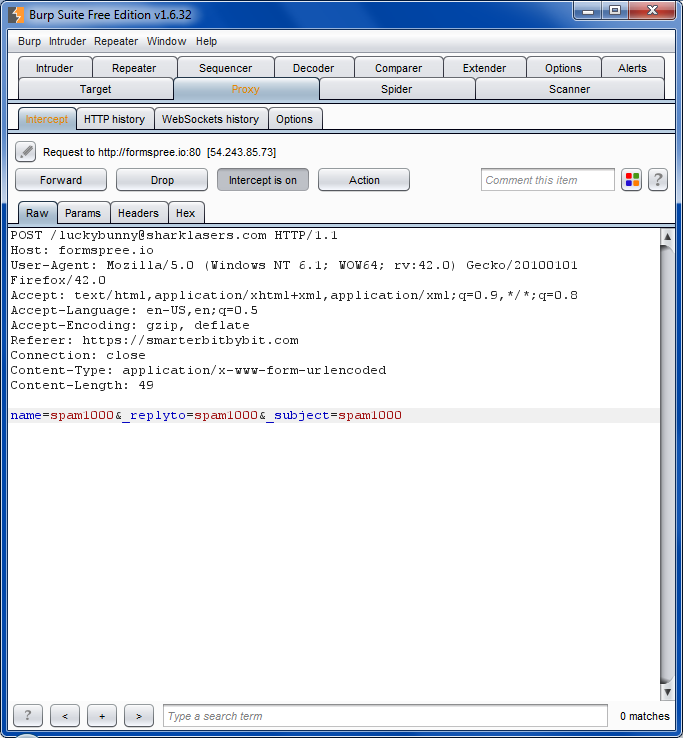Screen dimensions: 683x738
Task: Select the Proxy tab
Action: click(246, 89)
